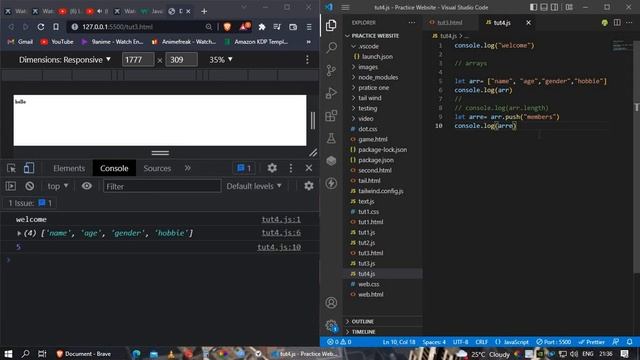The image size is (640, 360).
Task: Click VS Code notifications bell
Action: point(629,342)
